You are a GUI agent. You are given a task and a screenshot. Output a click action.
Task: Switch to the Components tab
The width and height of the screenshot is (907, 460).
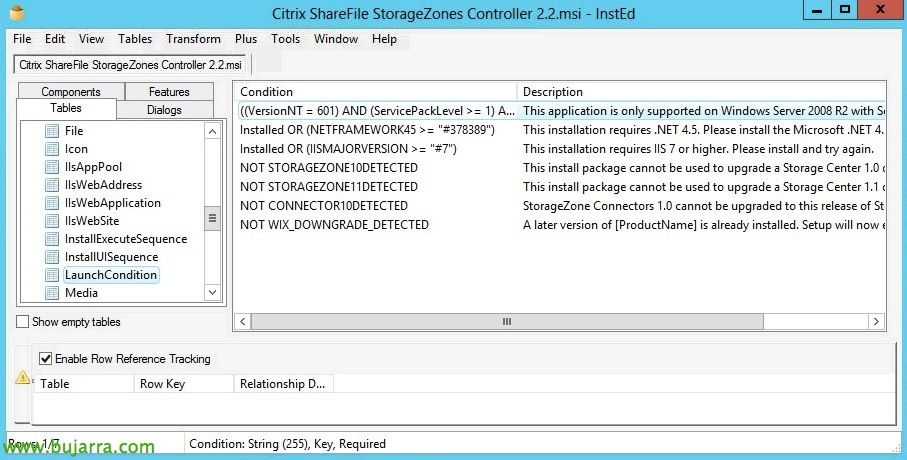71,91
